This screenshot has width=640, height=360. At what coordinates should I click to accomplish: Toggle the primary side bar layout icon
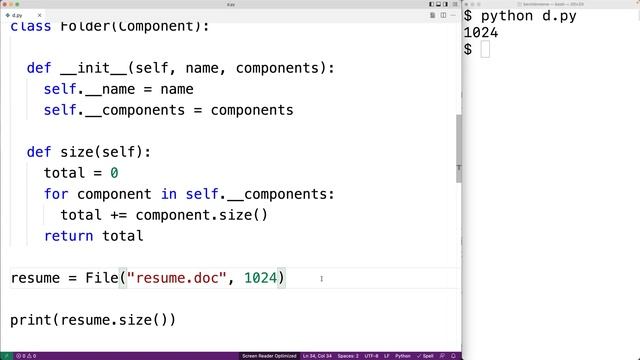pos(431,4)
